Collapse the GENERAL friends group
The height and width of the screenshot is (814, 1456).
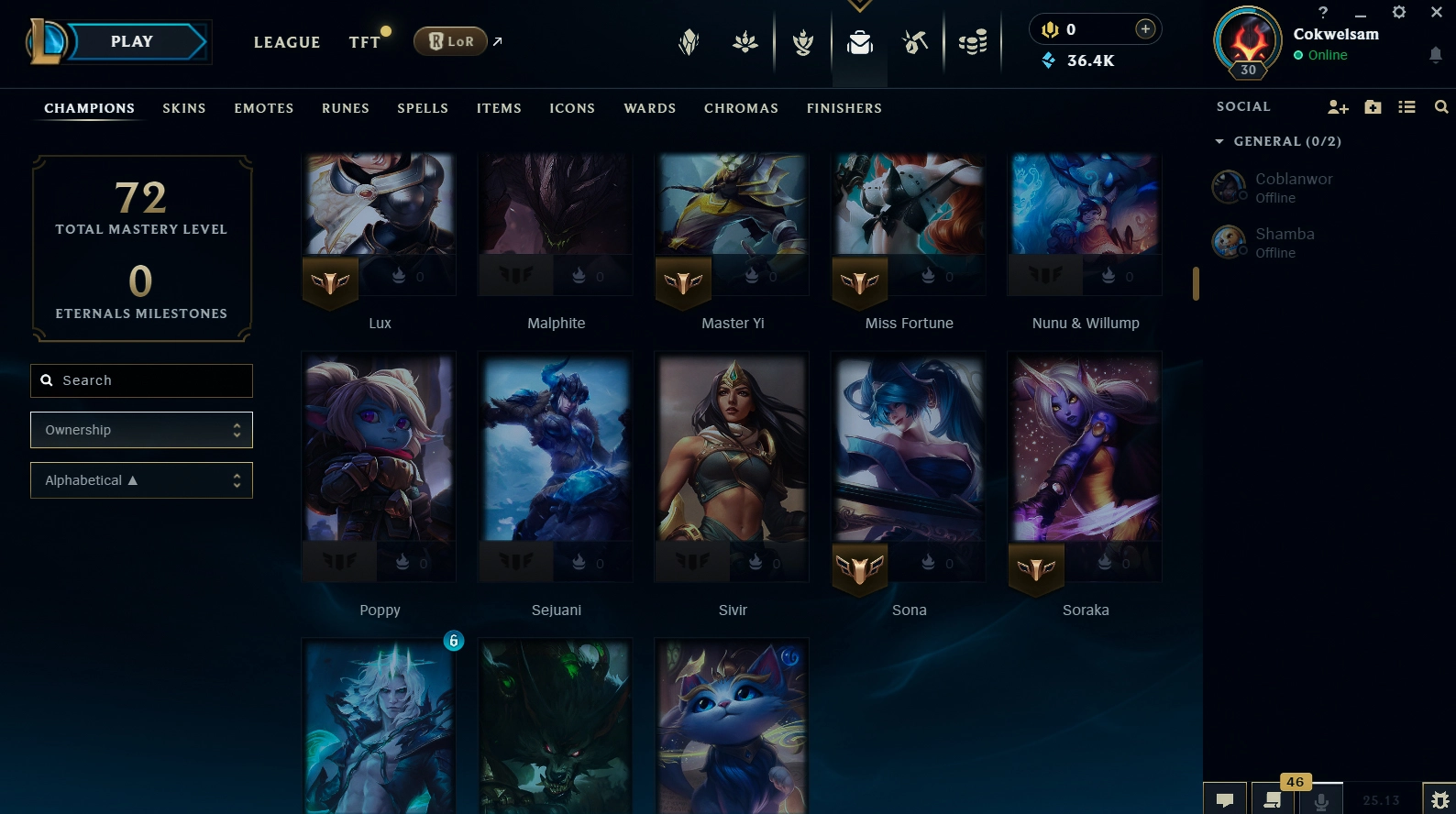click(1219, 141)
